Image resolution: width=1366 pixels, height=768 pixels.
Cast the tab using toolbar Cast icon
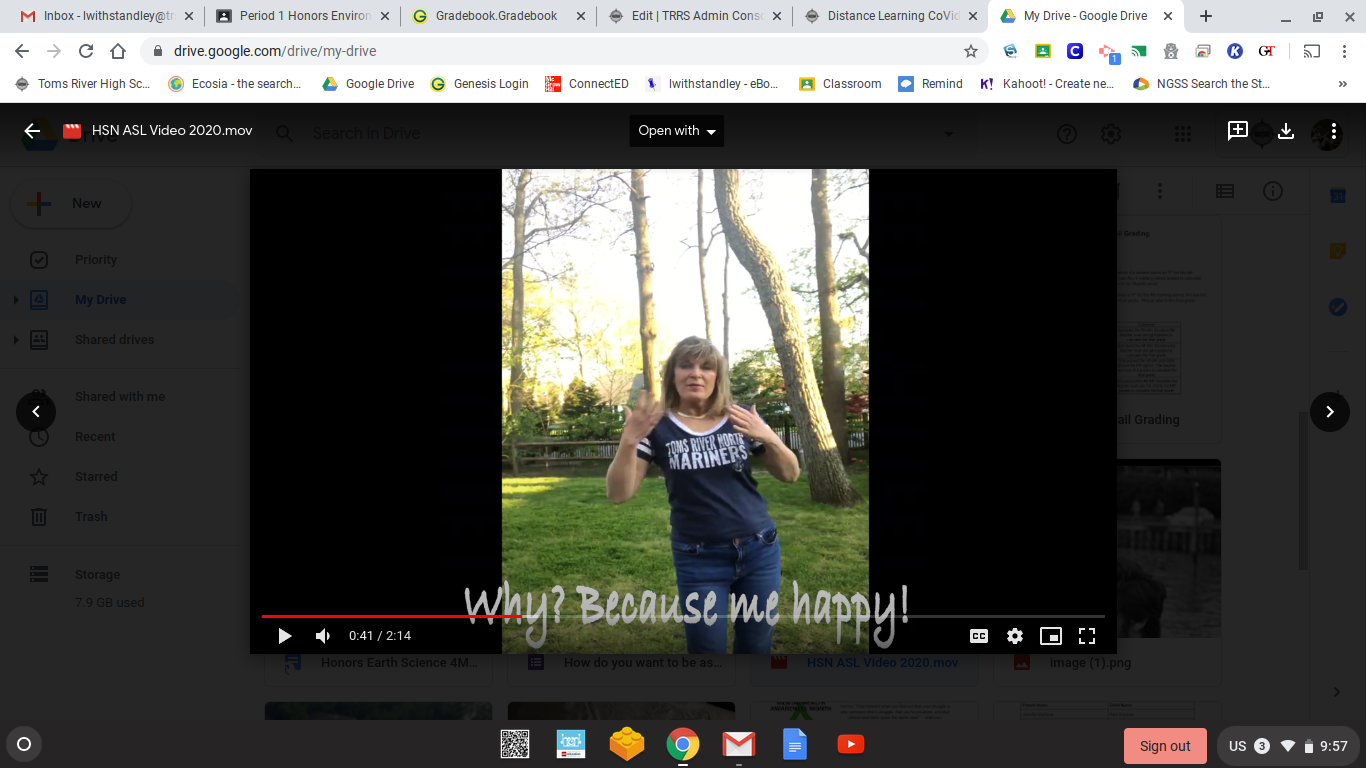(1311, 51)
